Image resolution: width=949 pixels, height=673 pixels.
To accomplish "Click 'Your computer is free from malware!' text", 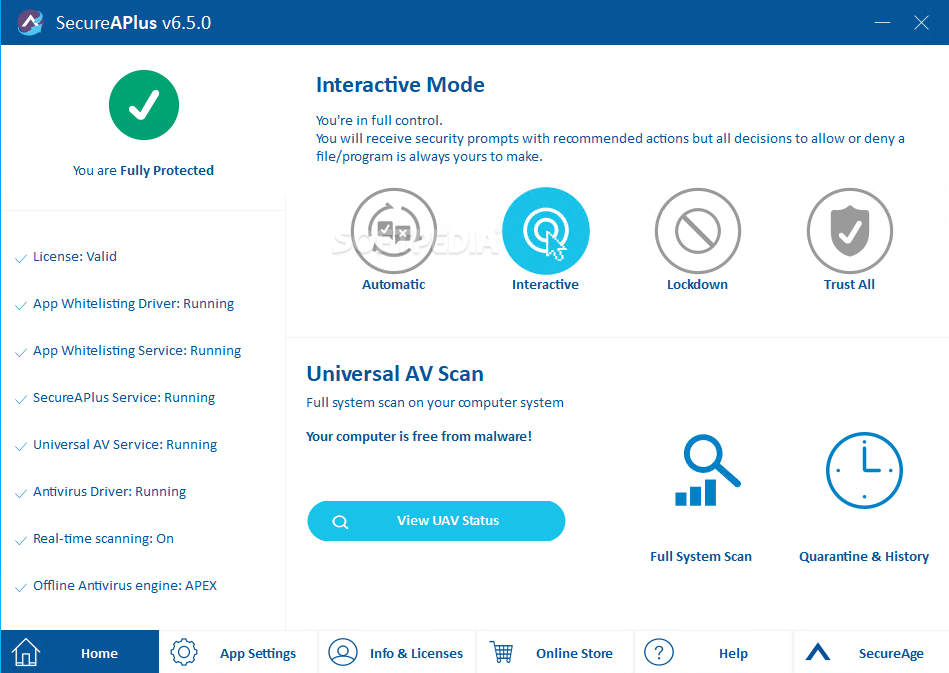I will [x=419, y=436].
